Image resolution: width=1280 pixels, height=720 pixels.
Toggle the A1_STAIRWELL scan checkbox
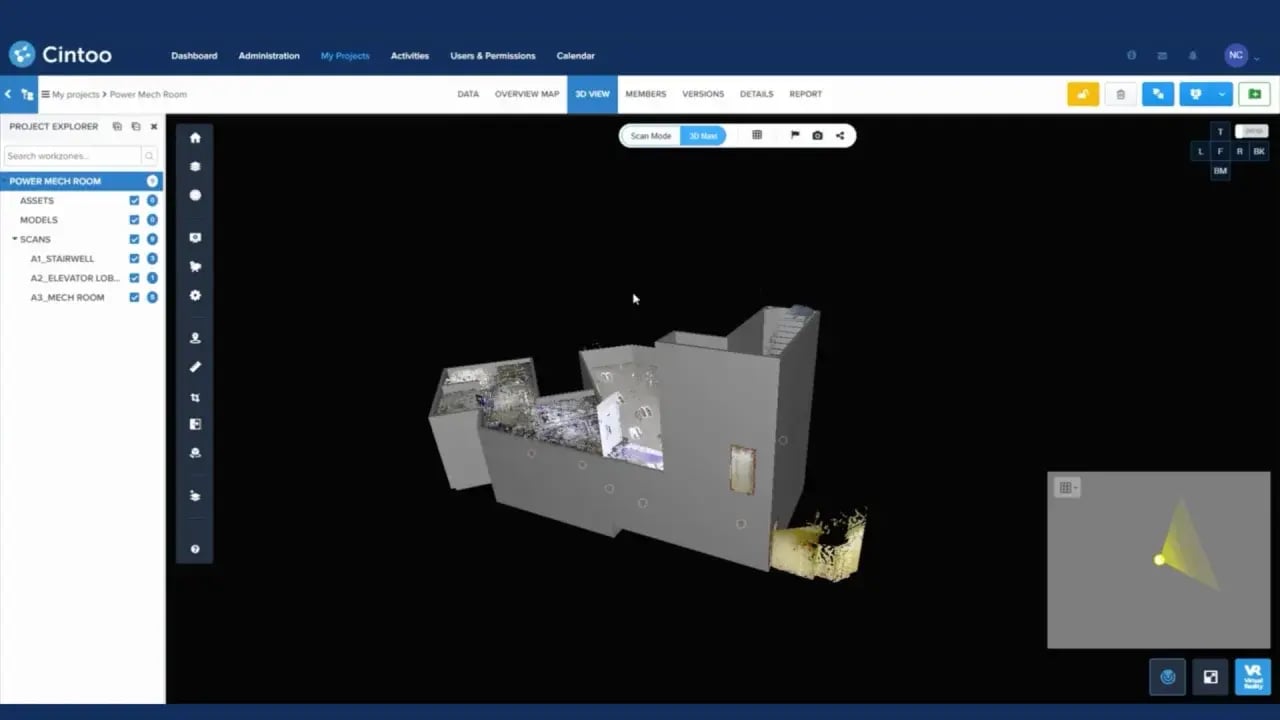tap(134, 259)
